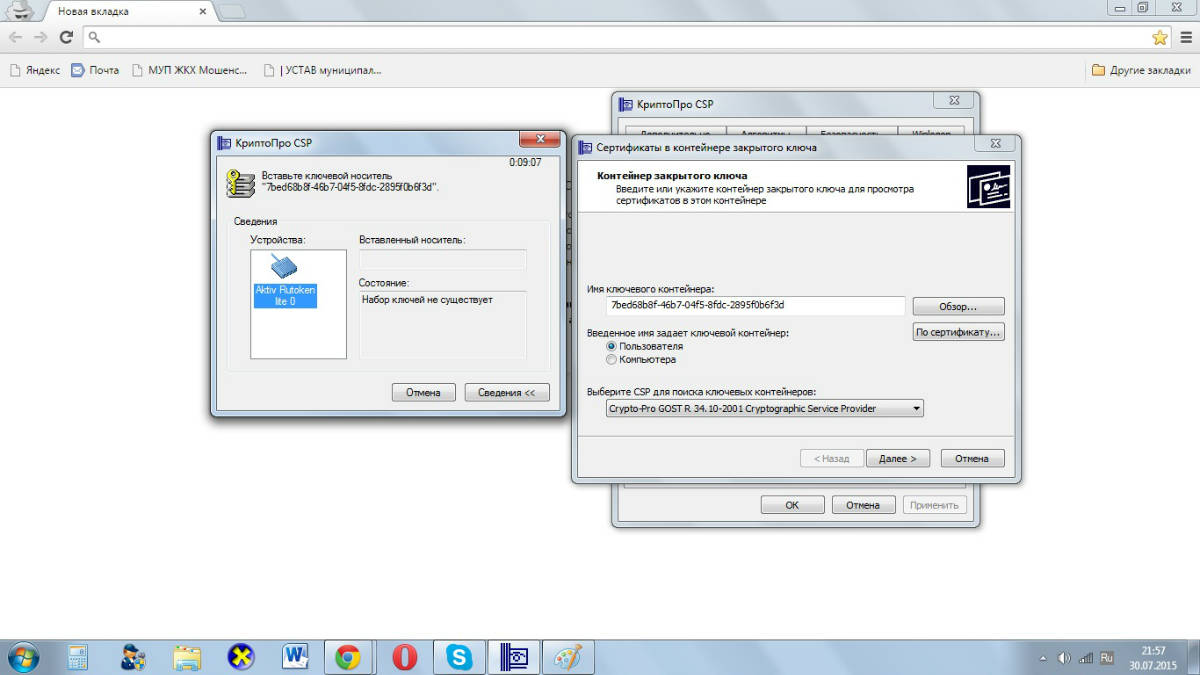Open Microsoft Word from the taskbar
The height and width of the screenshot is (675, 1200).
click(296, 657)
